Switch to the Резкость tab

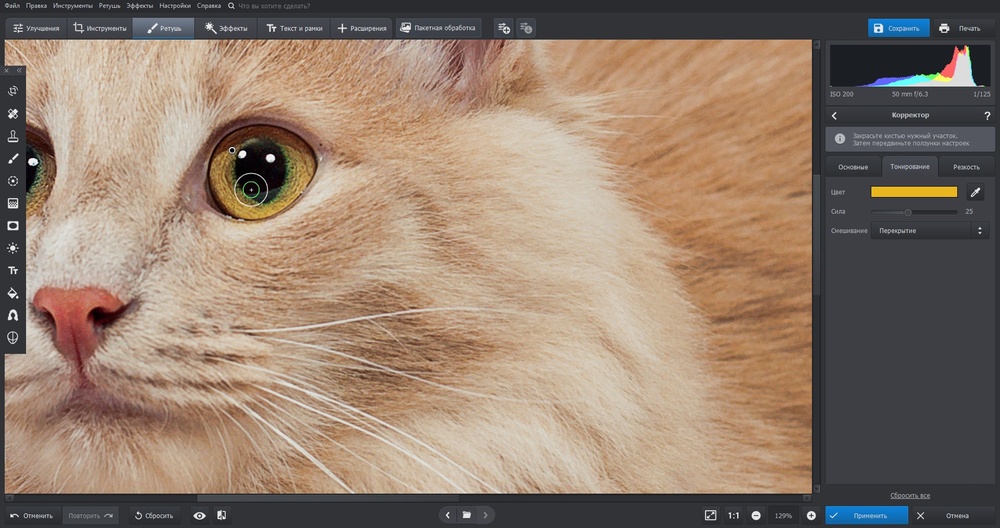966,166
